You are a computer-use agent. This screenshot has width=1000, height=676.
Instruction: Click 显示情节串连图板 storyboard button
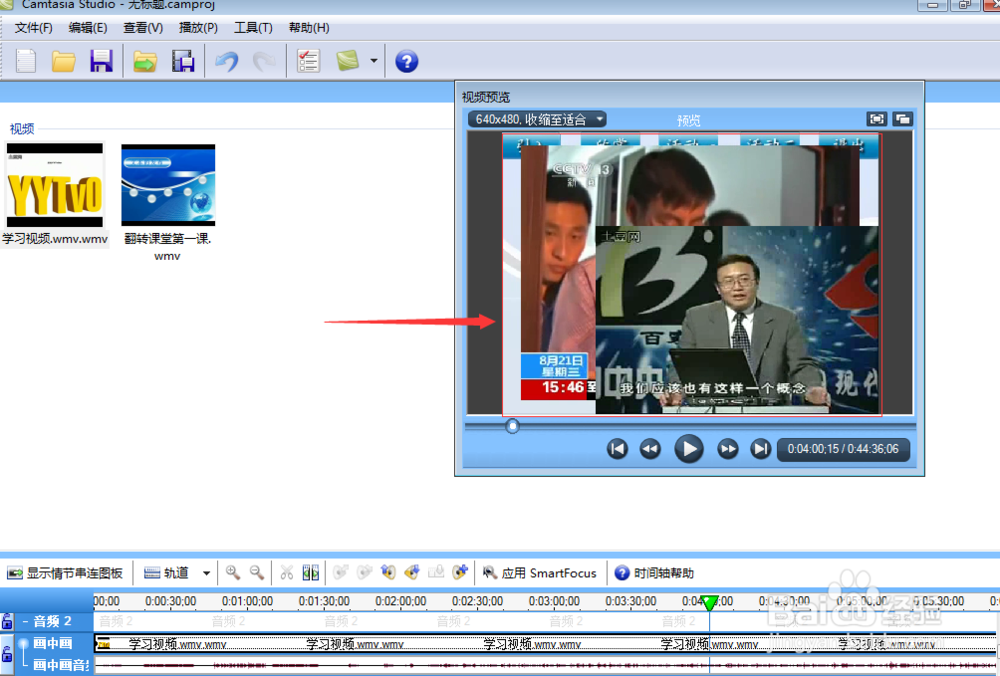pos(64,573)
